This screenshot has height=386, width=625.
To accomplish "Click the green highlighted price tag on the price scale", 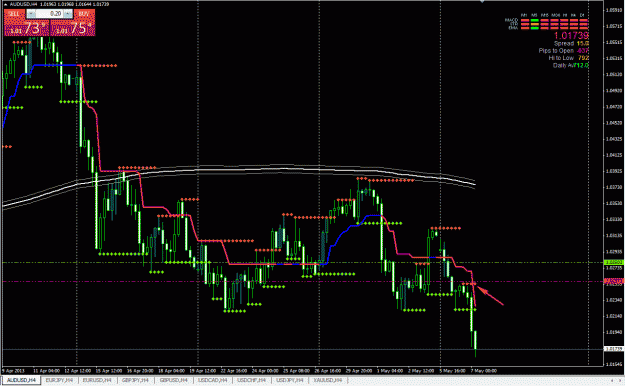I will tap(614, 262).
